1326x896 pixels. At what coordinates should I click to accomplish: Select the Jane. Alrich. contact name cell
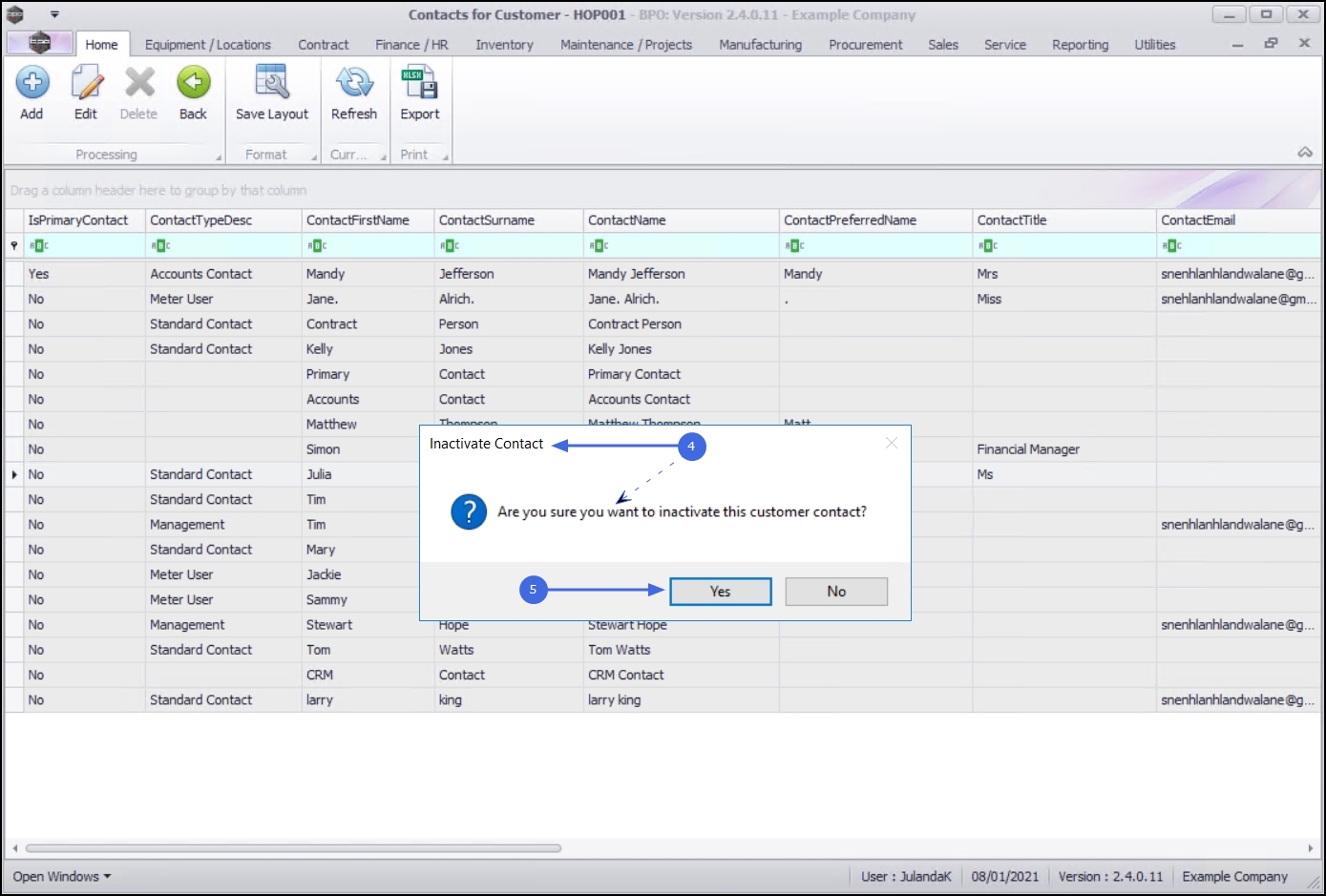tap(682, 299)
